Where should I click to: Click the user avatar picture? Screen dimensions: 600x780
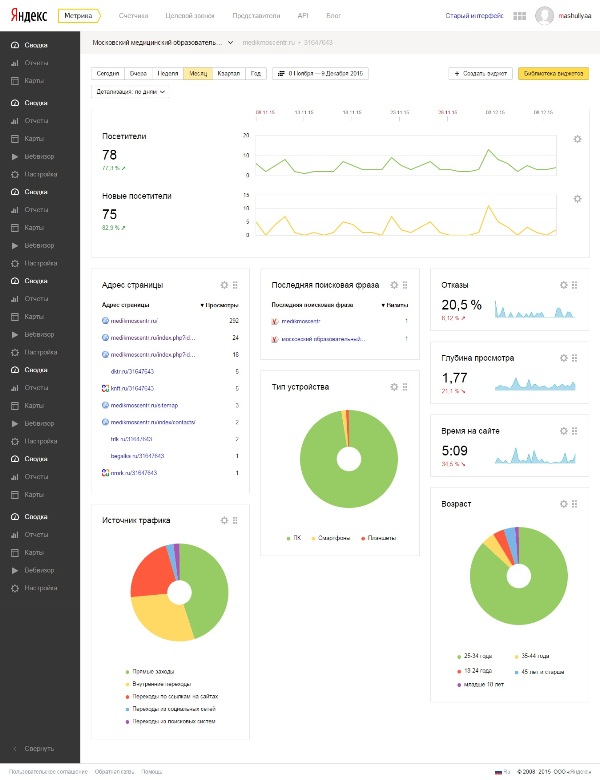(x=544, y=15)
